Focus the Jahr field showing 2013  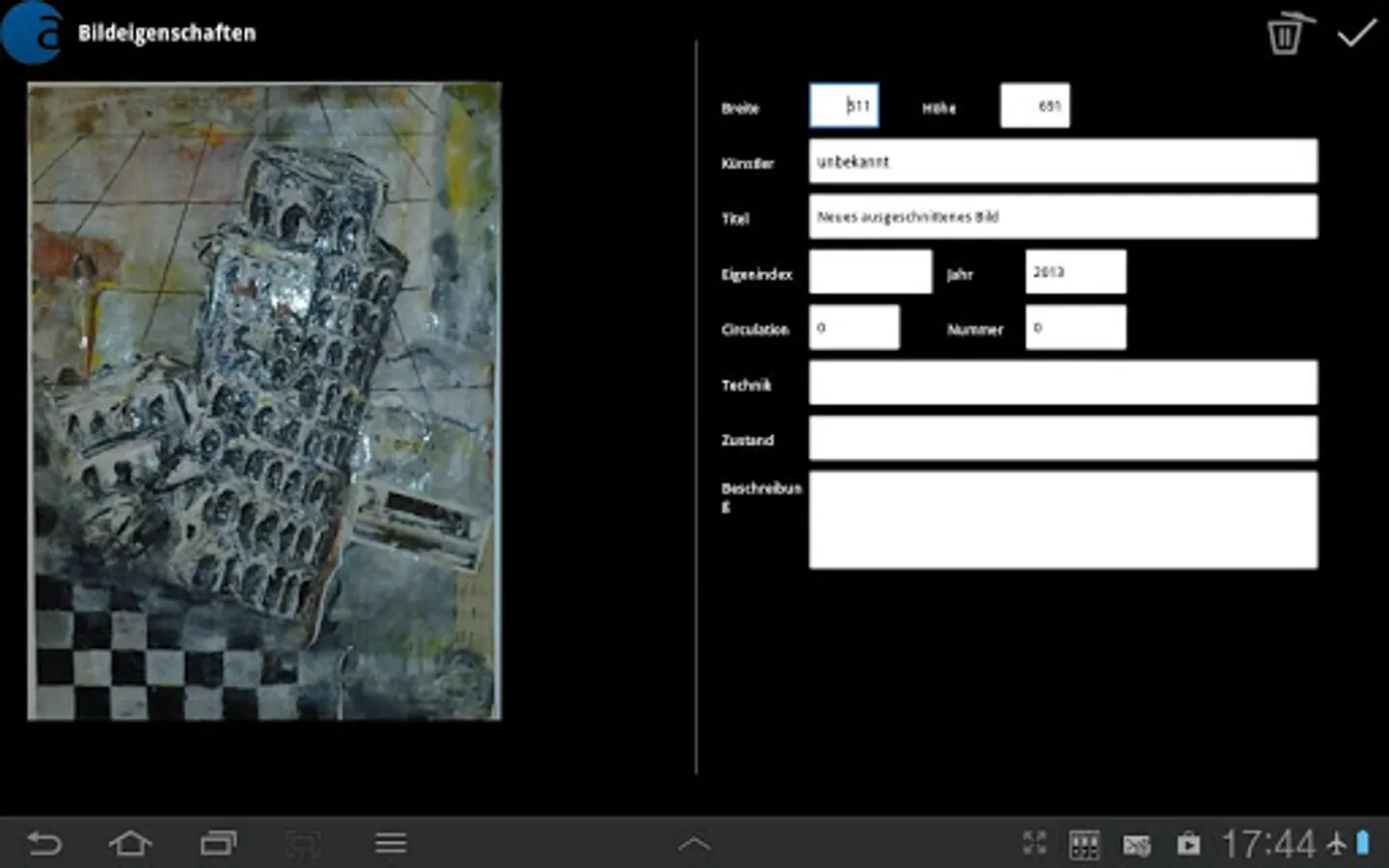tap(1075, 272)
